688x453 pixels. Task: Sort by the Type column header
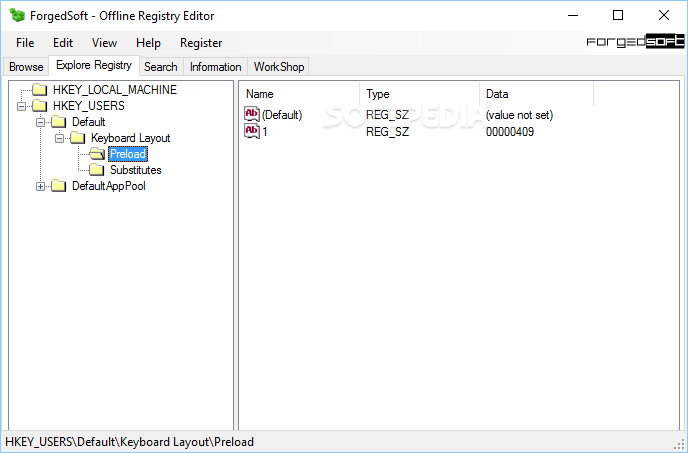coord(419,94)
